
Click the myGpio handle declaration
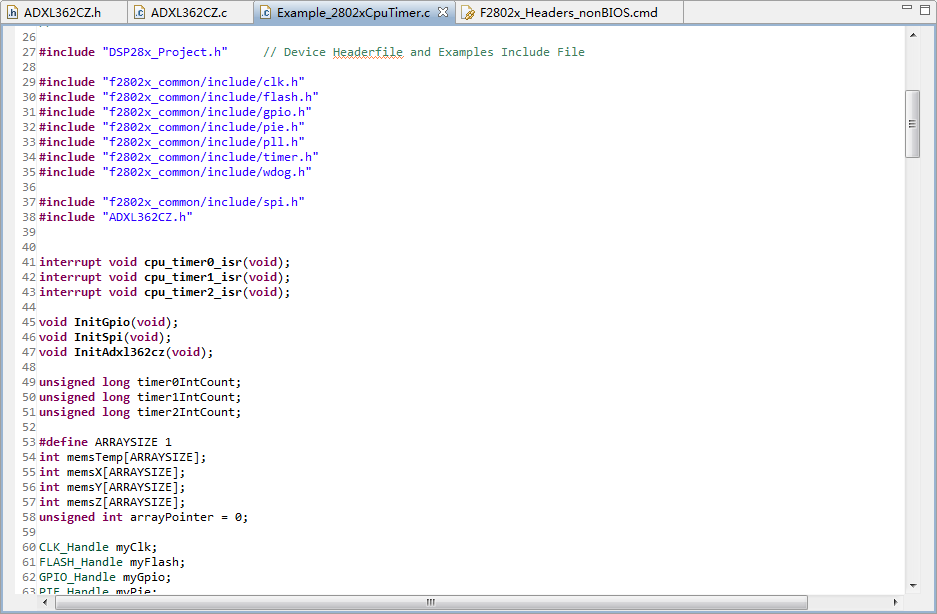(x=105, y=577)
